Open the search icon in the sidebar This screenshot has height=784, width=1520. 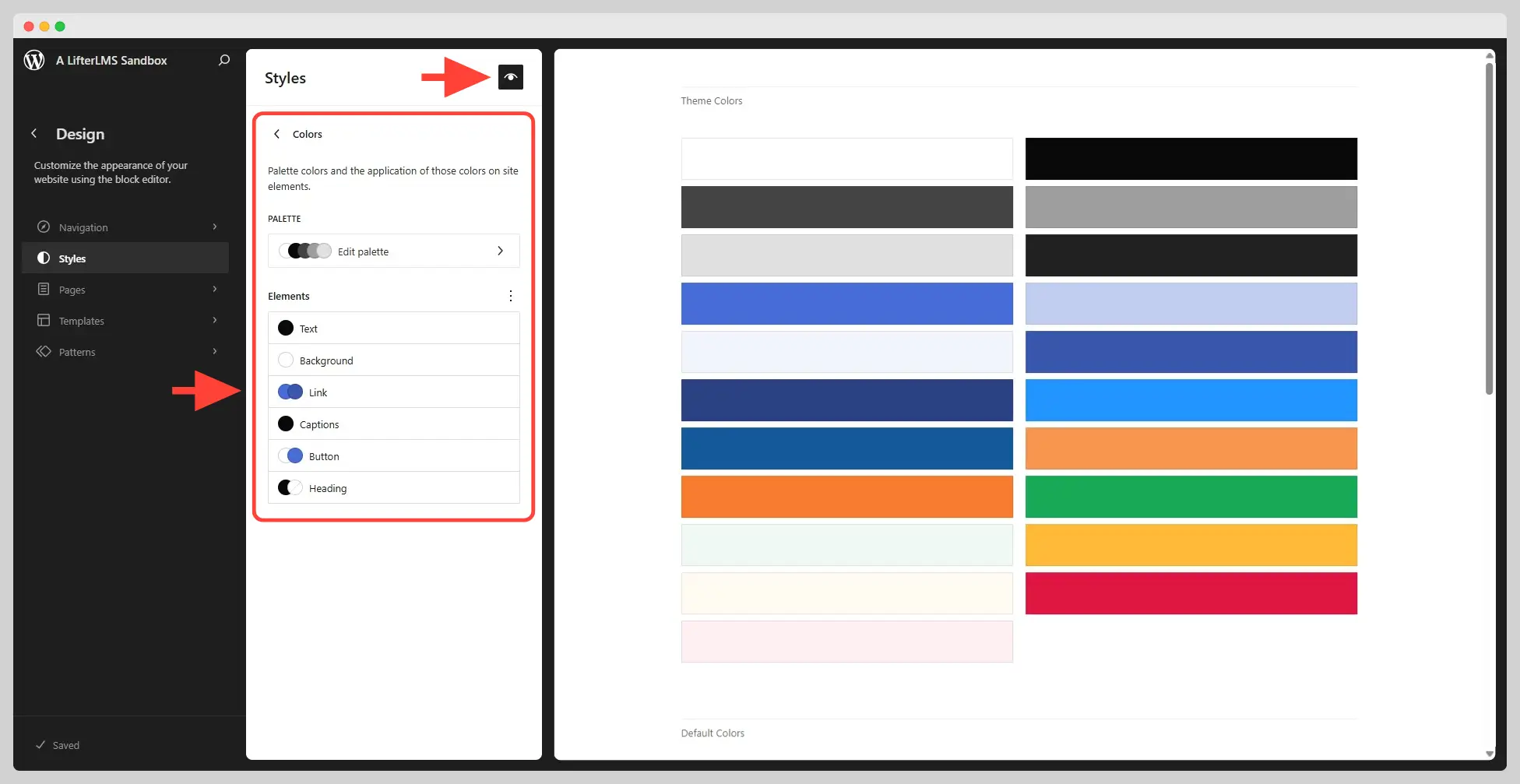coord(223,60)
